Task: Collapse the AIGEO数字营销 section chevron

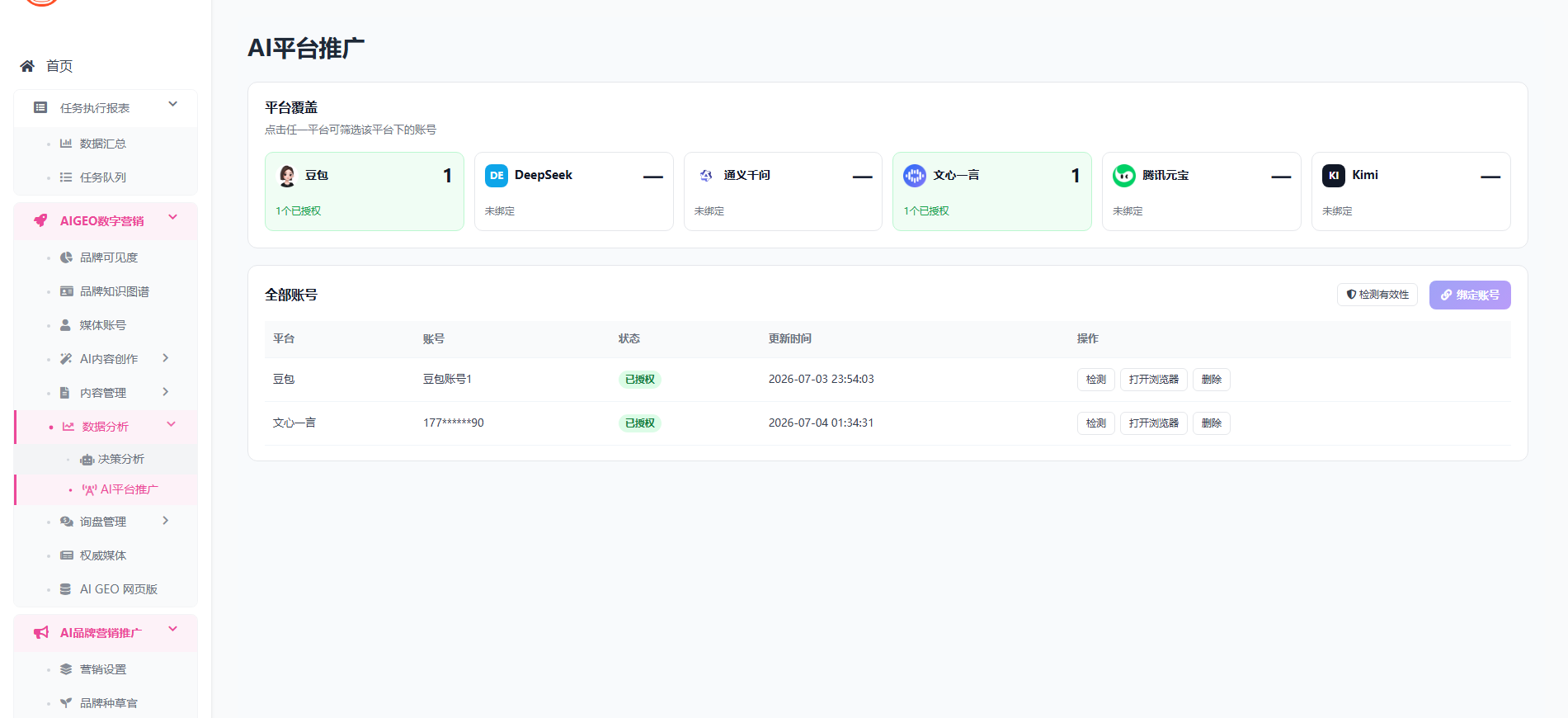Action: [x=173, y=217]
